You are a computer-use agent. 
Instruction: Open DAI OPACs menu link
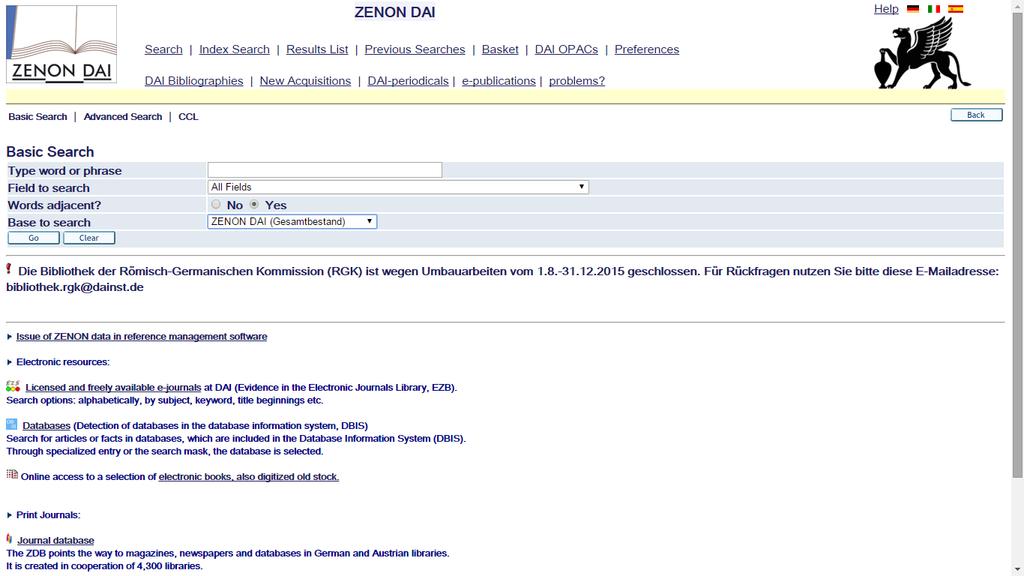[x=566, y=50]
